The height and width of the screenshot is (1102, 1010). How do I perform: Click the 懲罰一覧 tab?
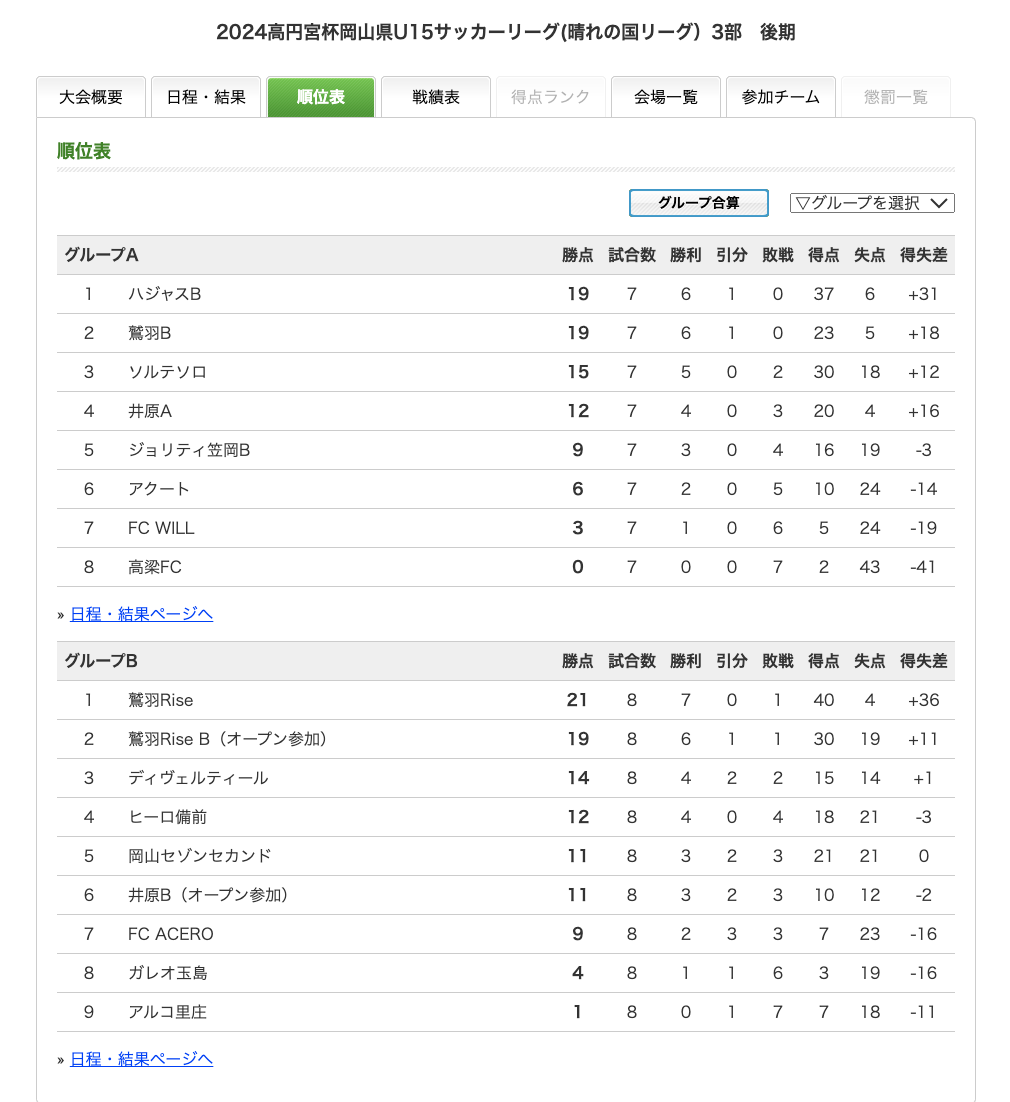coord(896,97)
